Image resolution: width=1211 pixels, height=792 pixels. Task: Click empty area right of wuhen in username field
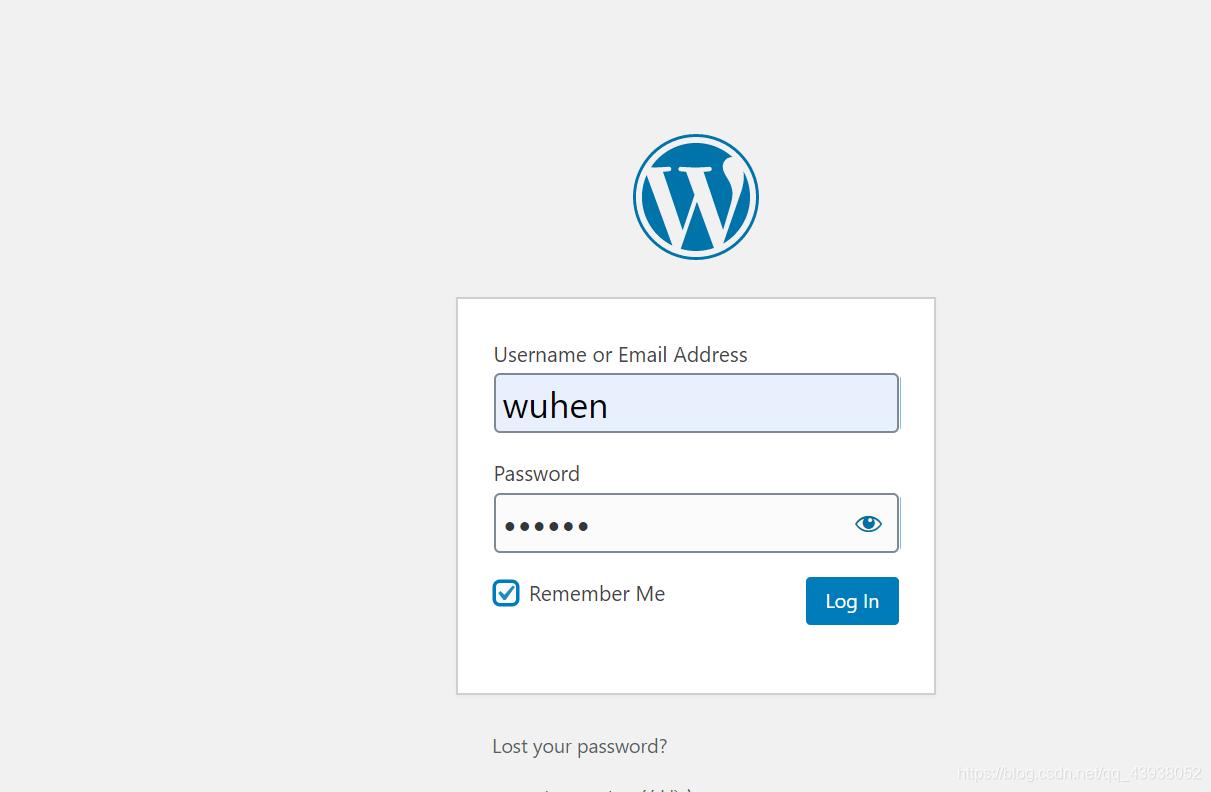pyautogui.click(x=750, y=404)
